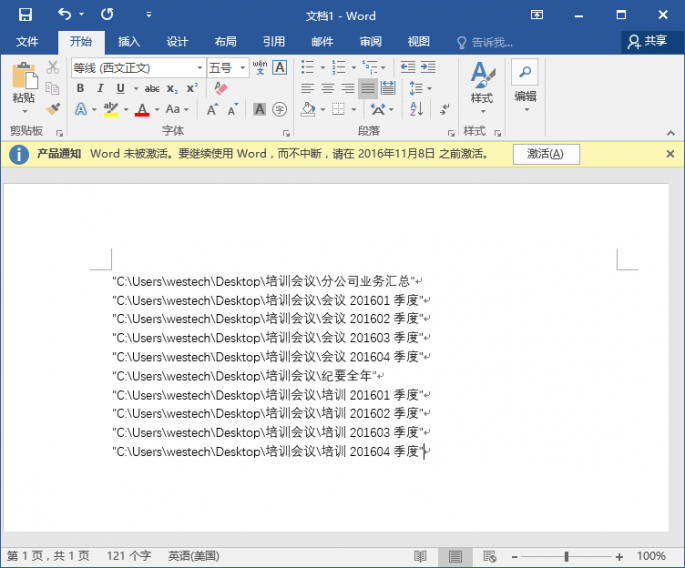
Task: Dismiss the product notification bar
Action: click(x=670, y=154)
